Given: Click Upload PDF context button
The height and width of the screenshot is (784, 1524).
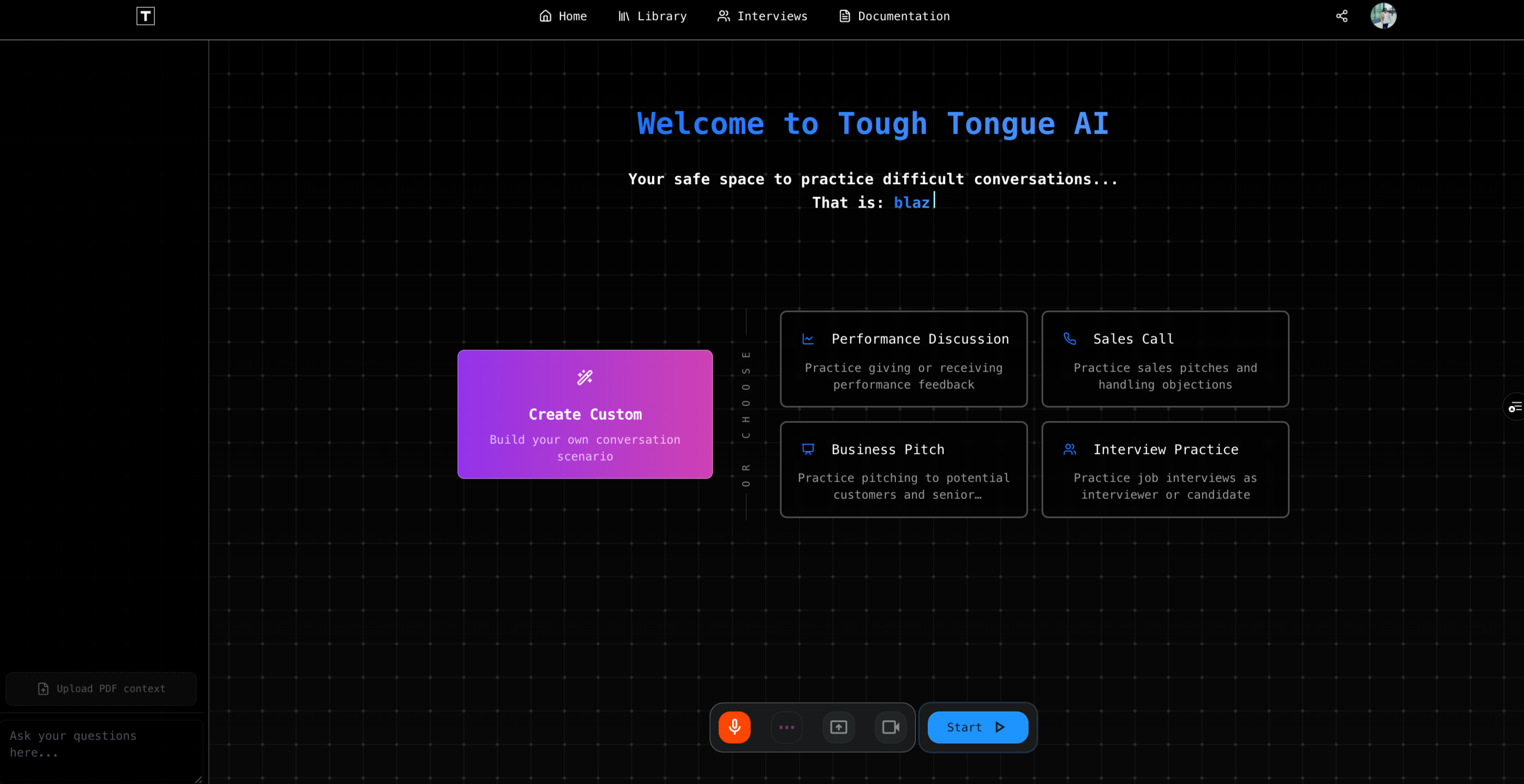Looking at the screenshot, I should coord(101,688).
